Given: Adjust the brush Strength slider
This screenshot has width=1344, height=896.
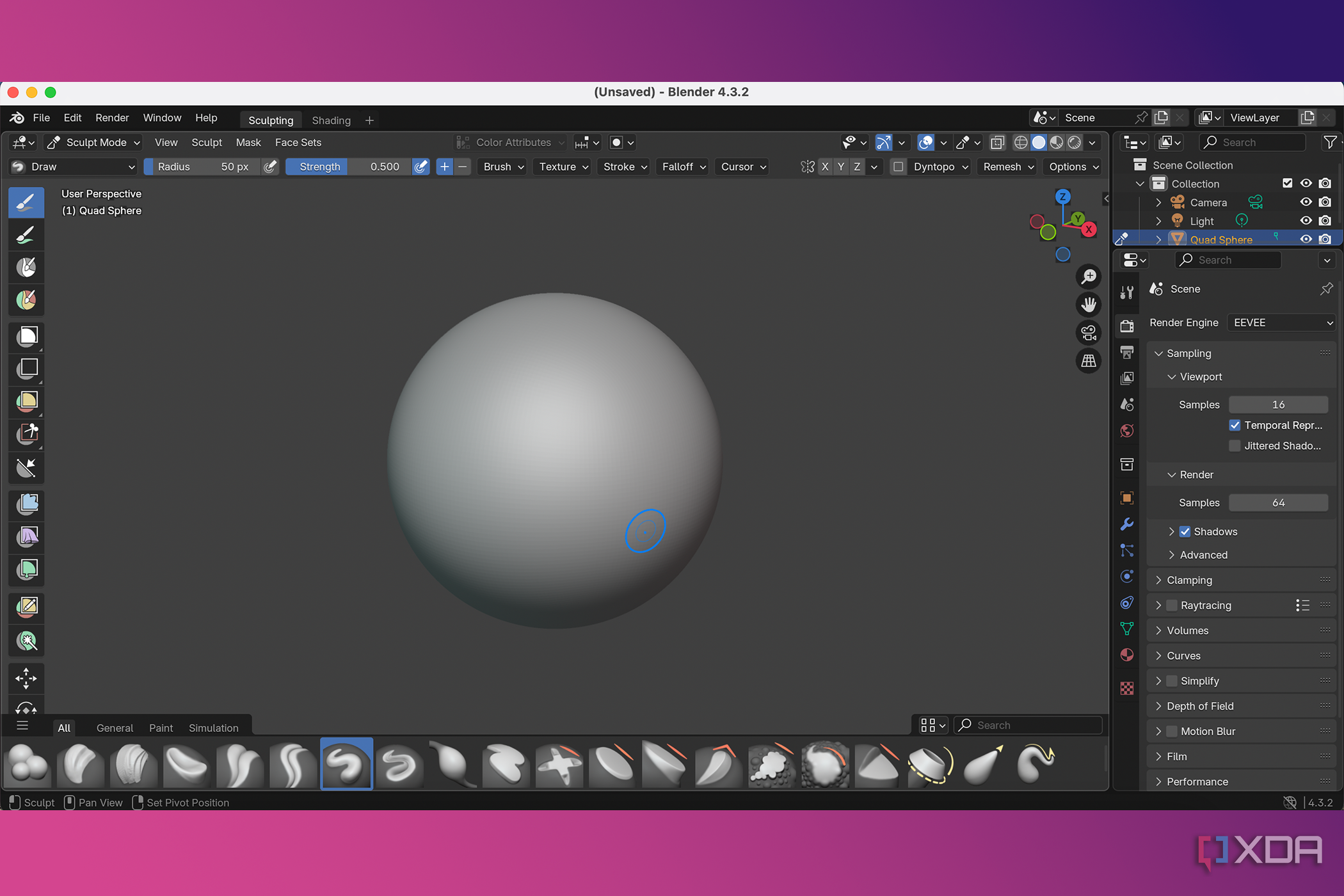Looking at the screenshot, I should (x=348, y=167).
